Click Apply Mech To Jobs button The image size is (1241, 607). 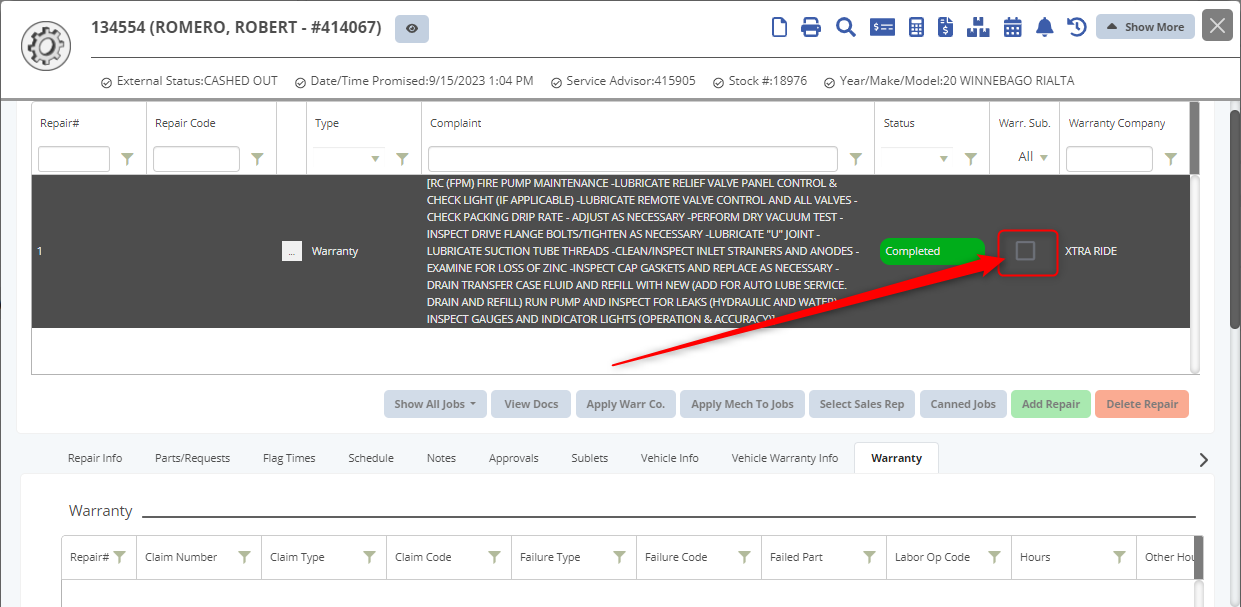click(742, 404)
